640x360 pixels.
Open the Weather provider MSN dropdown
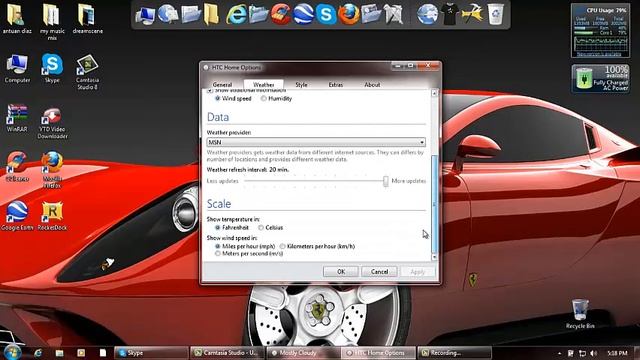tap(316, 142)
